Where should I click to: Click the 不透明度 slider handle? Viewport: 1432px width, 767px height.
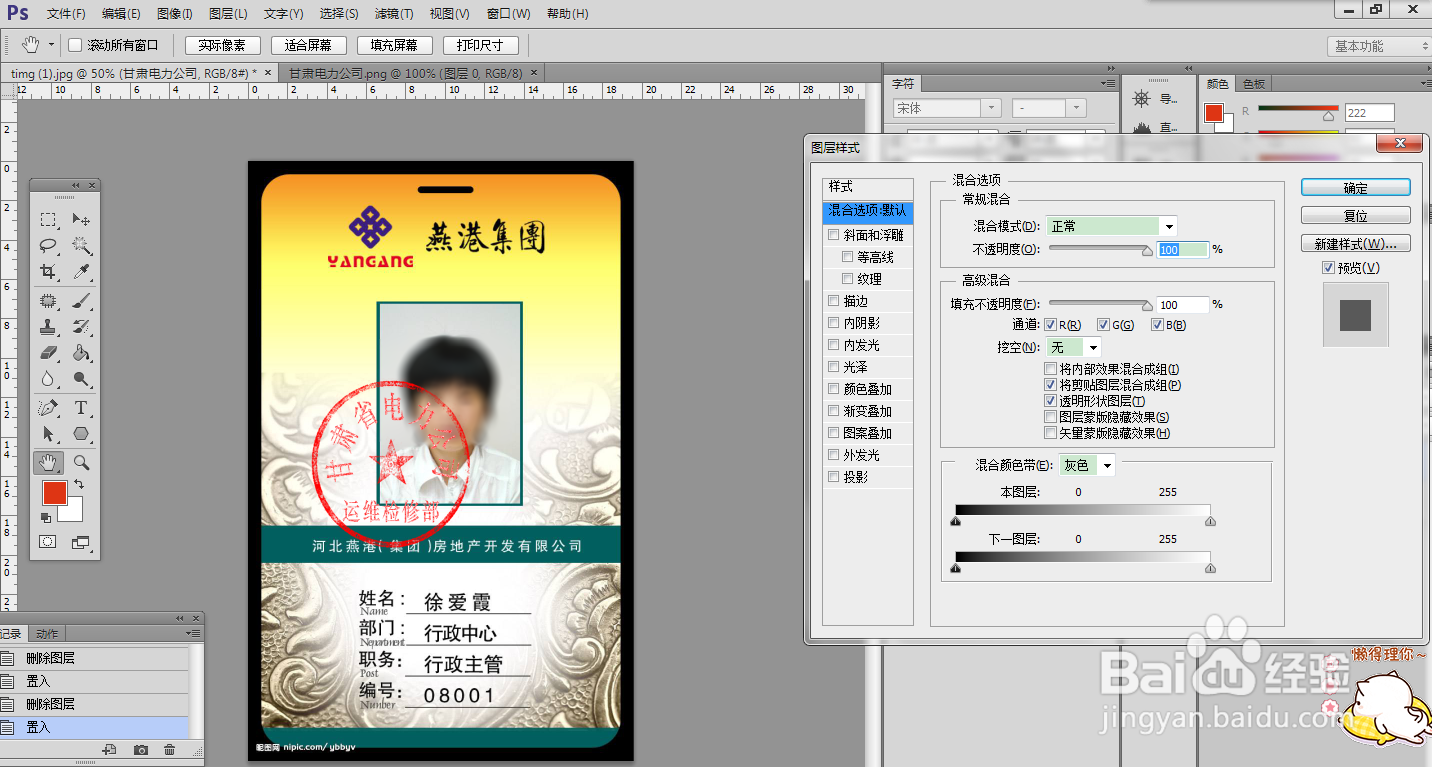[x=1148, y=252]
